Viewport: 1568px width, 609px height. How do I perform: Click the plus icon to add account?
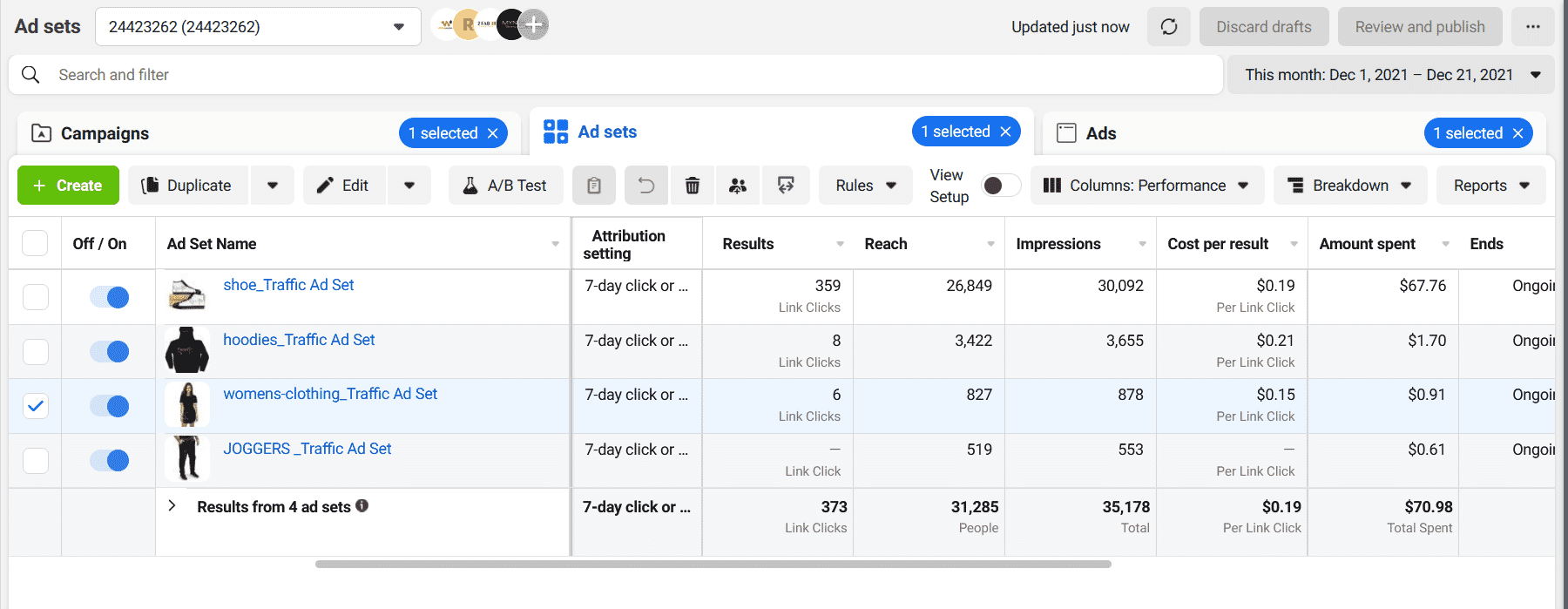point(534,25)
